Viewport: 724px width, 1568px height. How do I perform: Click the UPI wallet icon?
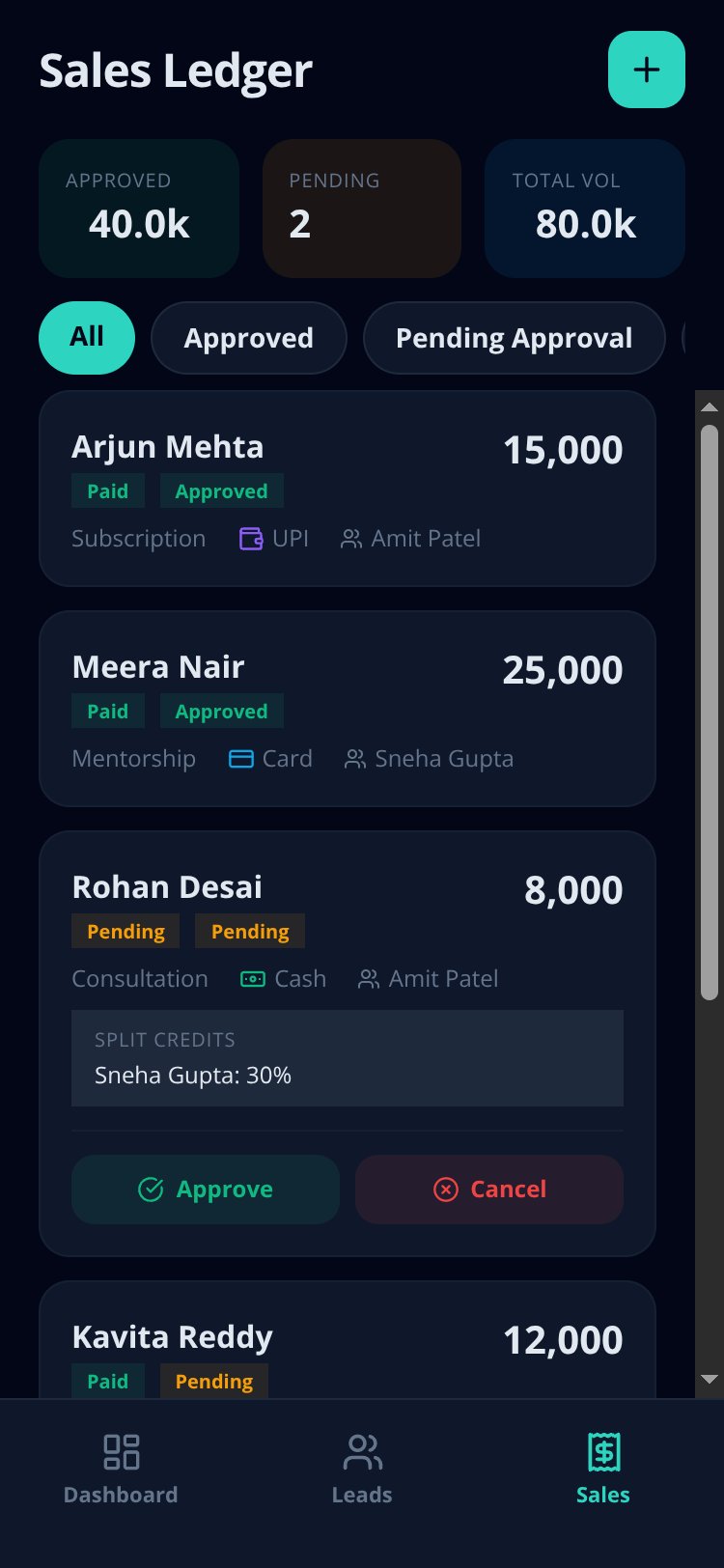(251, 539)
